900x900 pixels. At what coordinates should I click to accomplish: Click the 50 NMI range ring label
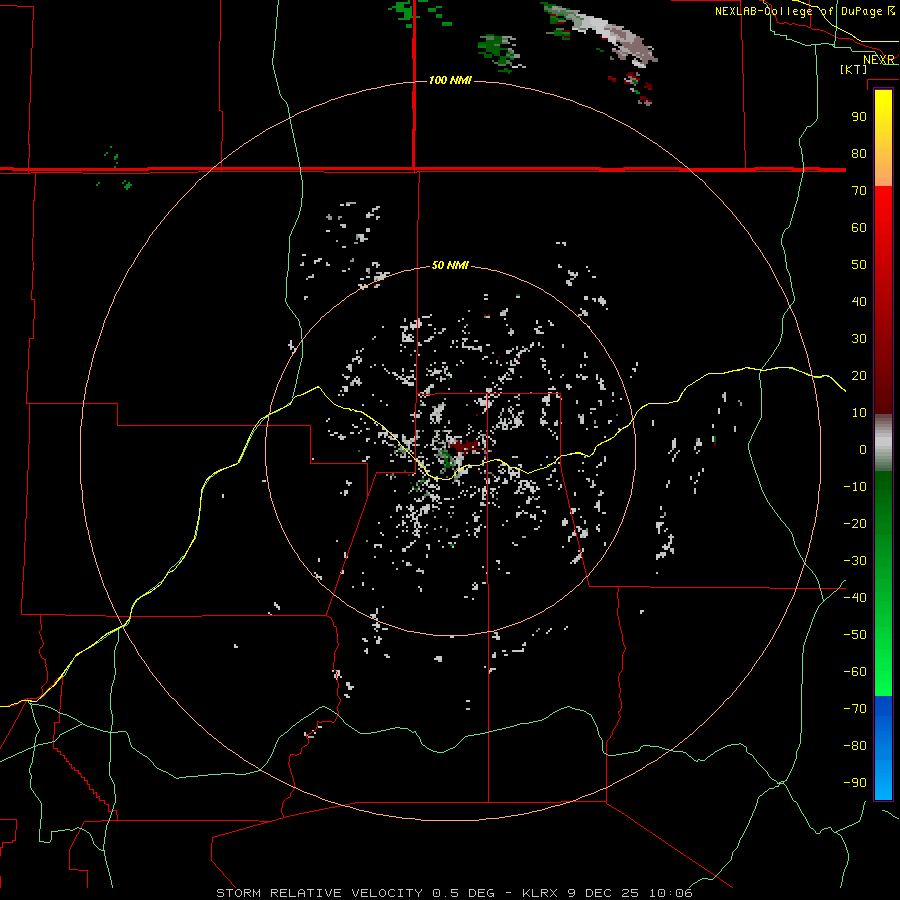(x=450, y=265)
